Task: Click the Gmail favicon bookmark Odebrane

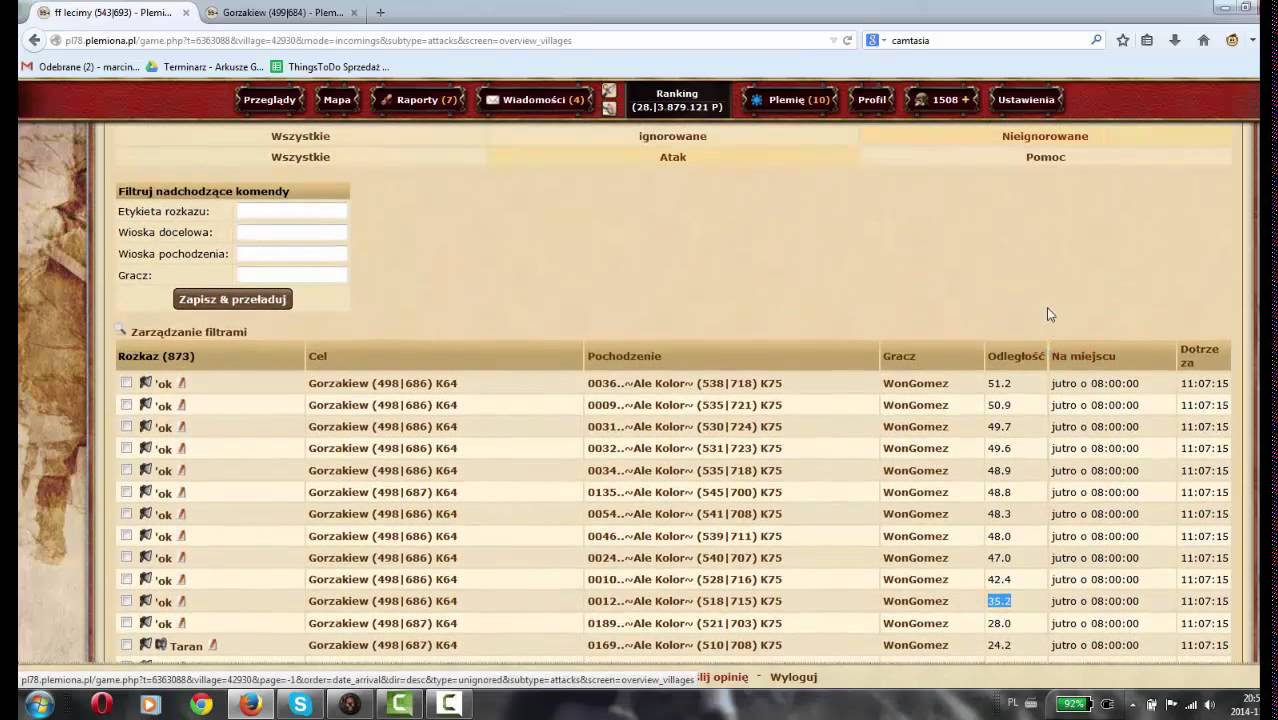Action: pyautogui.click(x=27, y=67)
